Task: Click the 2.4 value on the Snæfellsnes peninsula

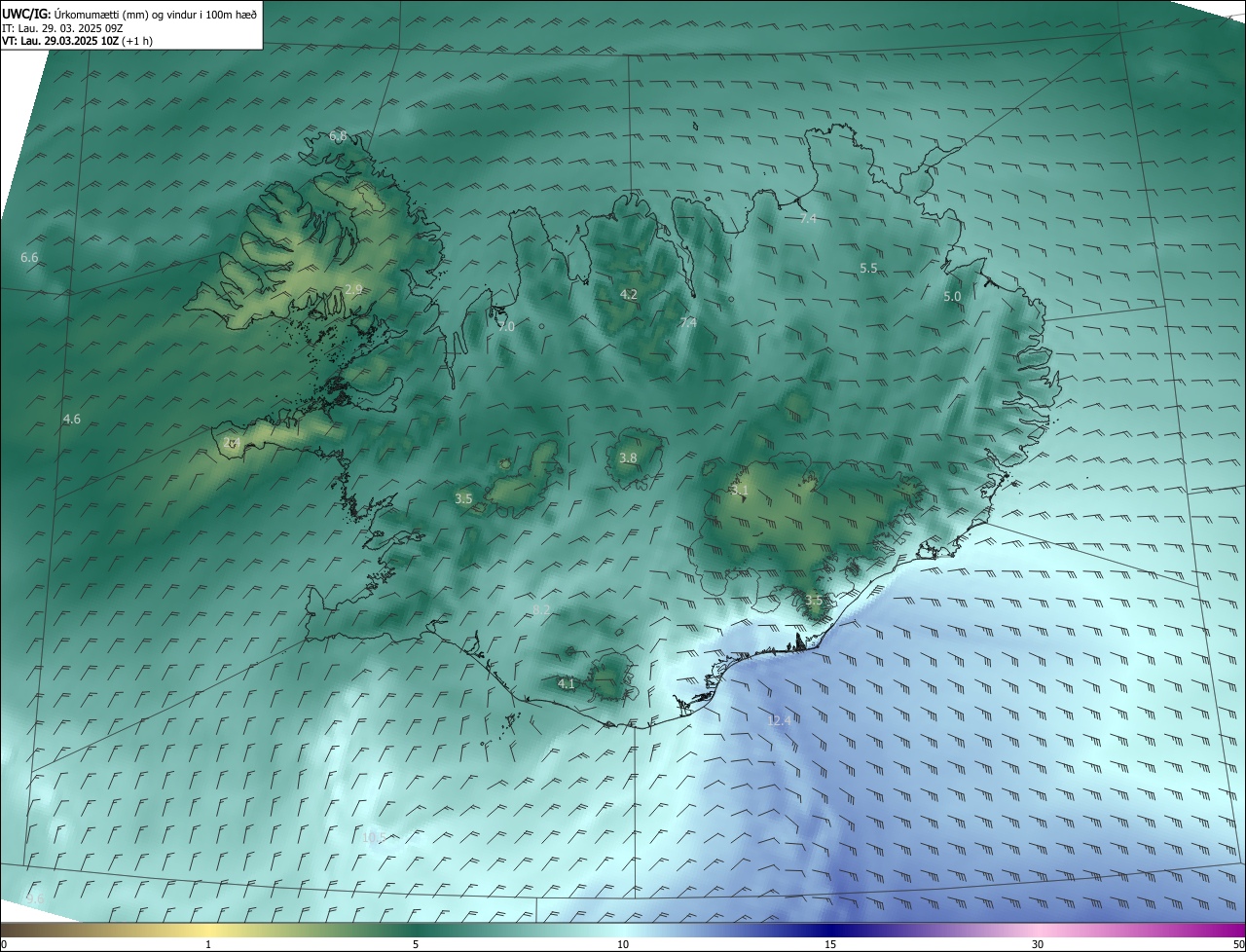Action: pyautogui.click(x=232, y=443)
